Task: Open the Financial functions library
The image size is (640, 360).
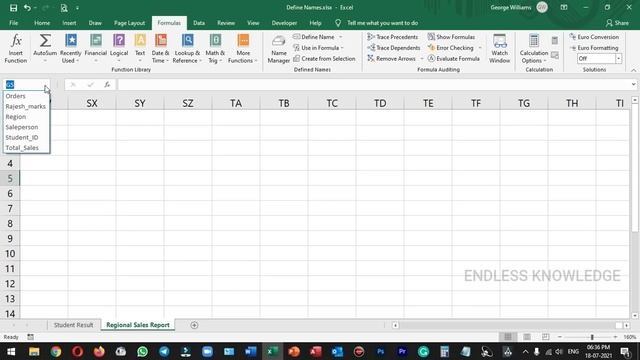Action: point(96,48)
